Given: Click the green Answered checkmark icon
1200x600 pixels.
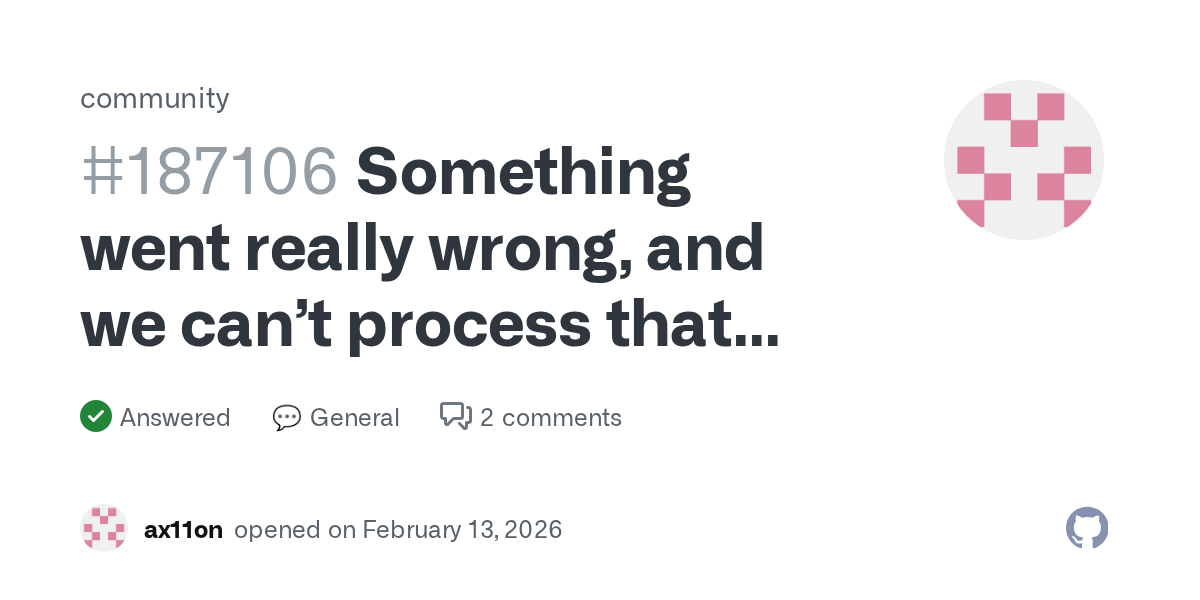Looking at the screenshot, I should tap(95, 416).
